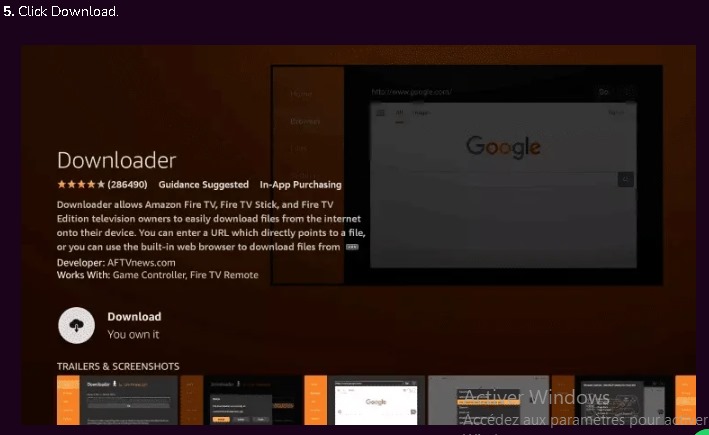Click the Google logo in the preview
709x435 pixels.
[x=503, y=147]
